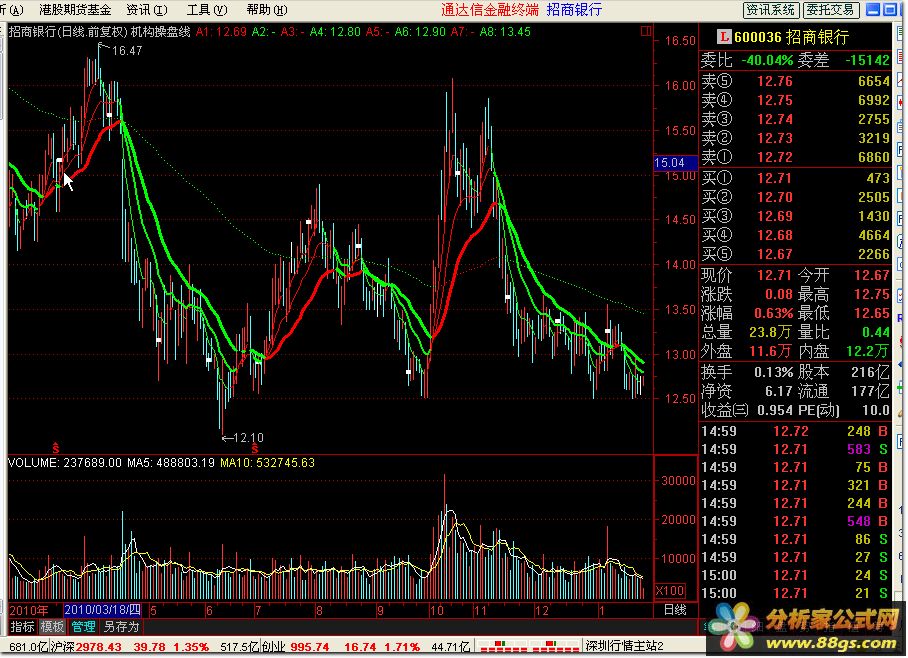Select the 15:00 trade of 21 S
The height and width of the screenshot is (658, 908).
click(x=794, y=593)
